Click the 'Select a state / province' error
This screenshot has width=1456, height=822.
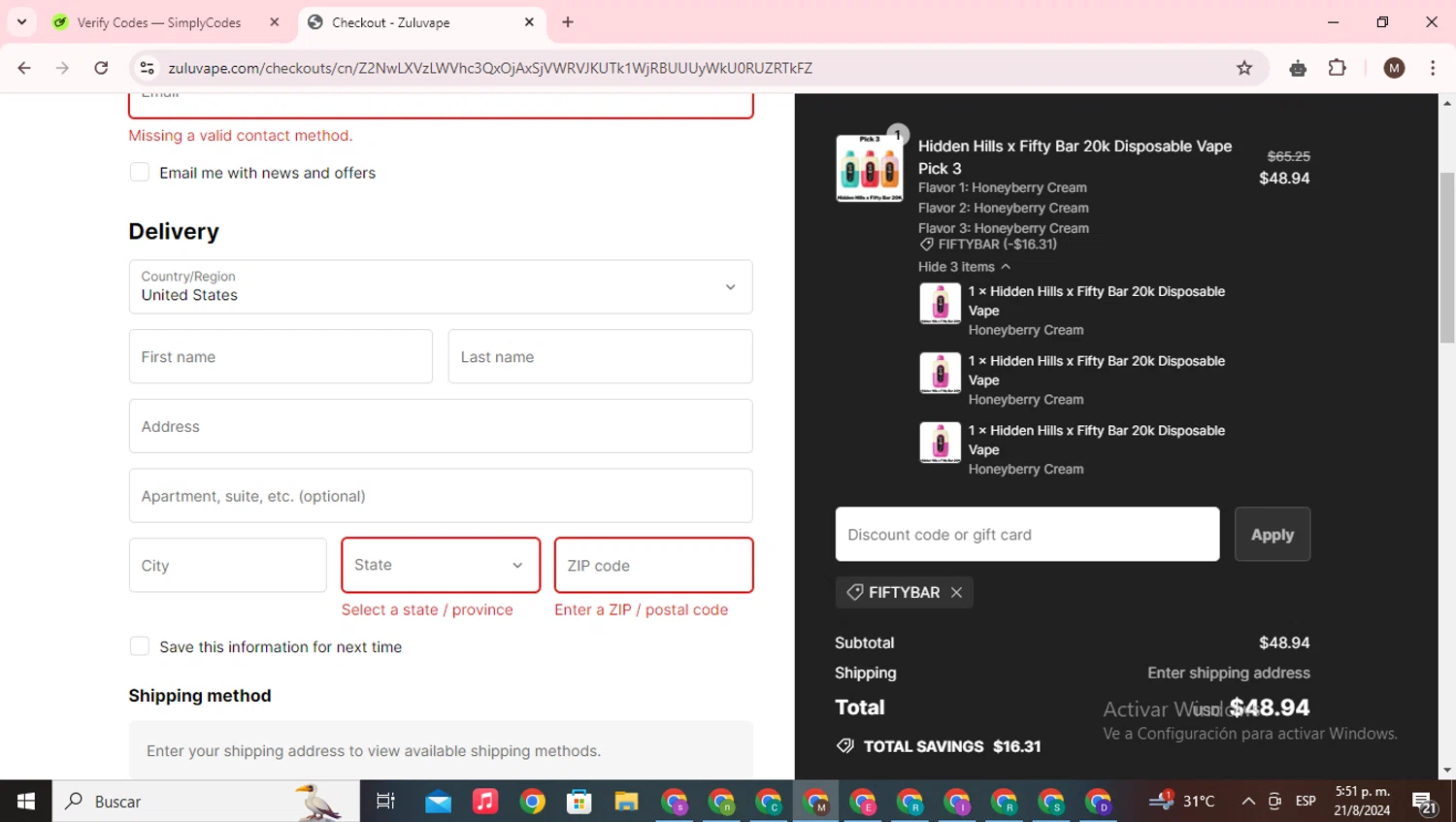(x=427, y=609)
